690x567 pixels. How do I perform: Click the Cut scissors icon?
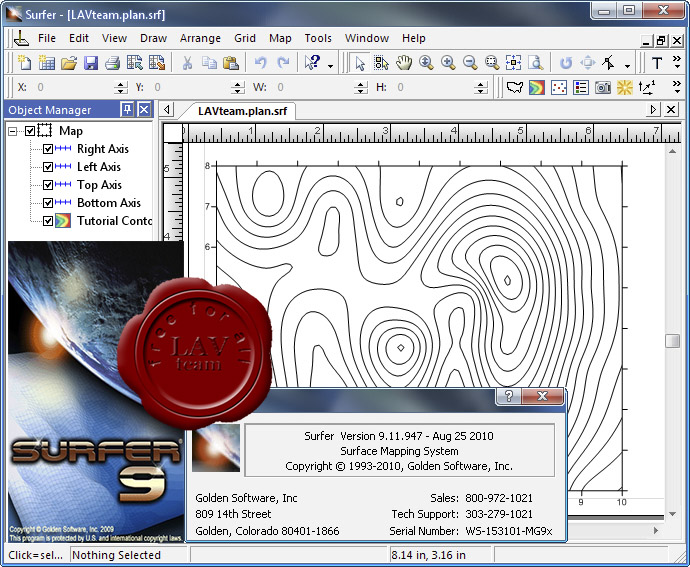[187, 63]
